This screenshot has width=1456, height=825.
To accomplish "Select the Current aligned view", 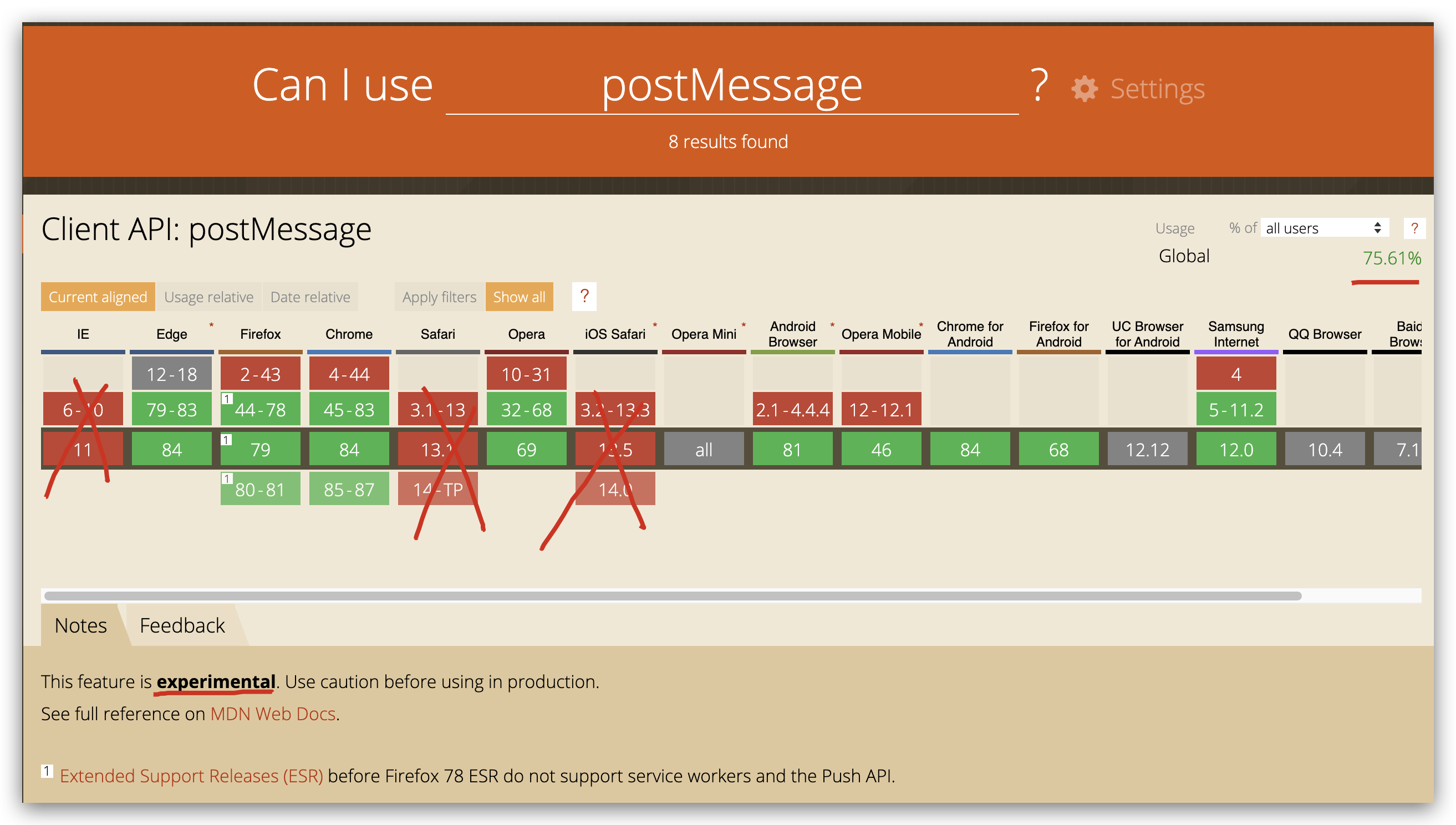I will click(98, 297).
